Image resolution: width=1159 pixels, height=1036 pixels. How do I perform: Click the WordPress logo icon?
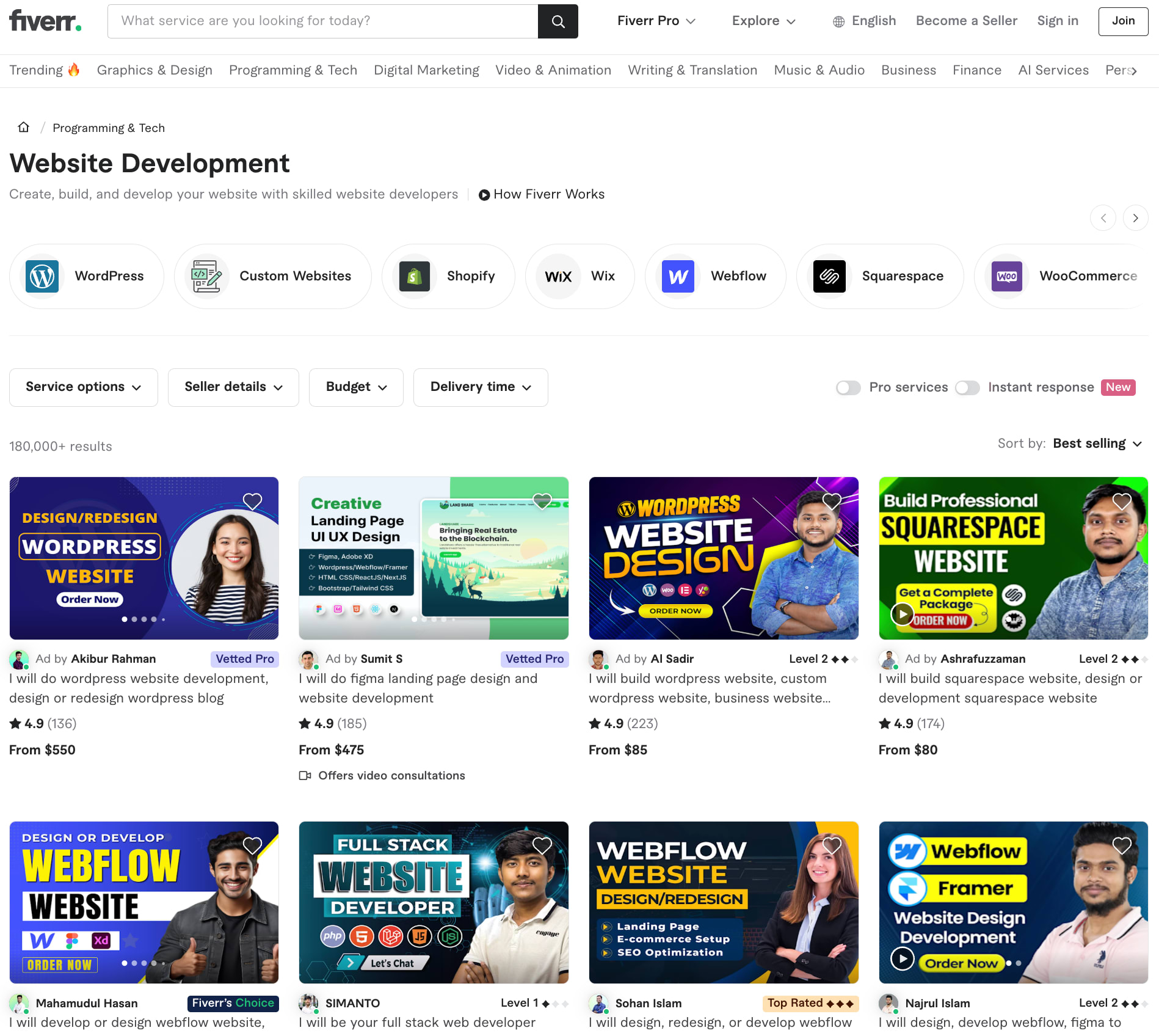tap(42, 276)
